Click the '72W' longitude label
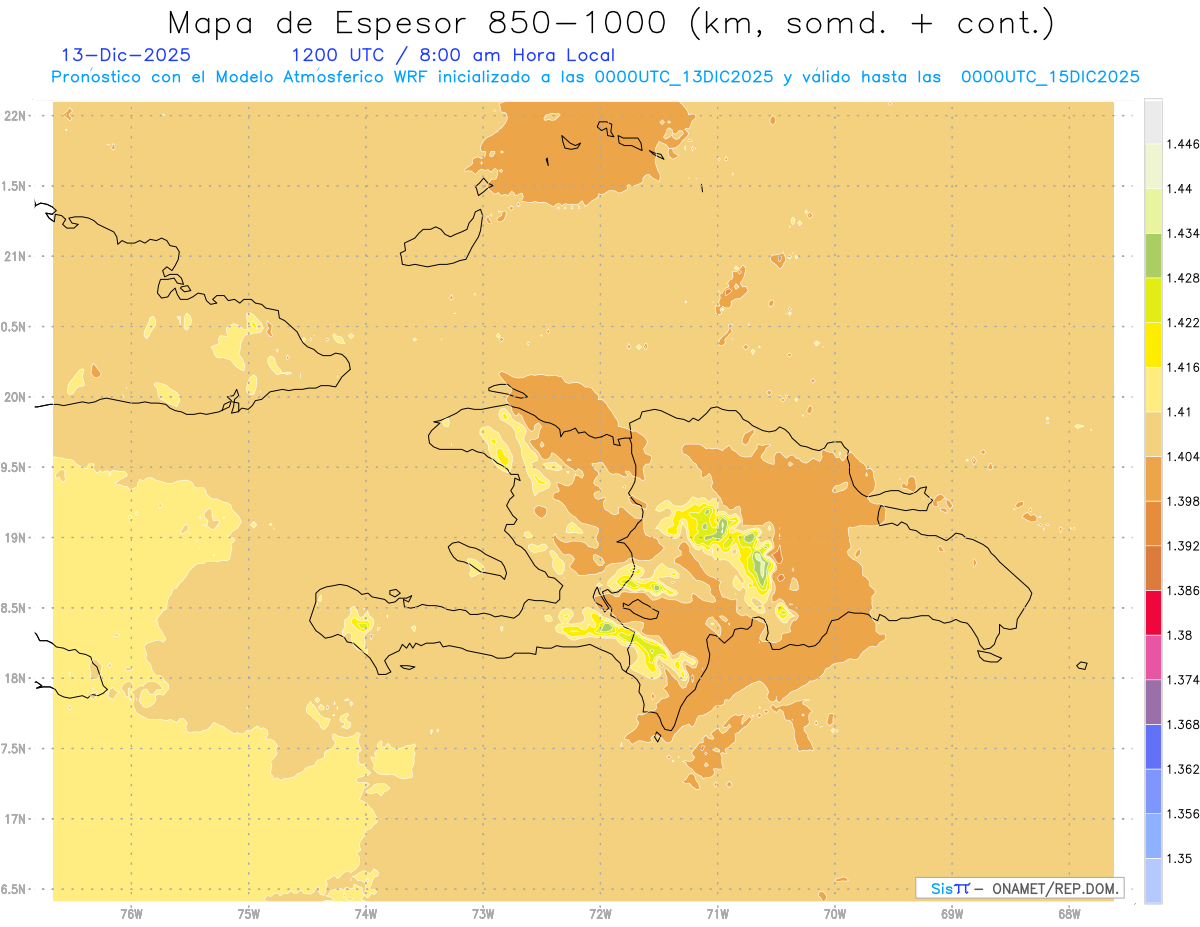Screen dimensions: 1200x927 tap(600, 913)
